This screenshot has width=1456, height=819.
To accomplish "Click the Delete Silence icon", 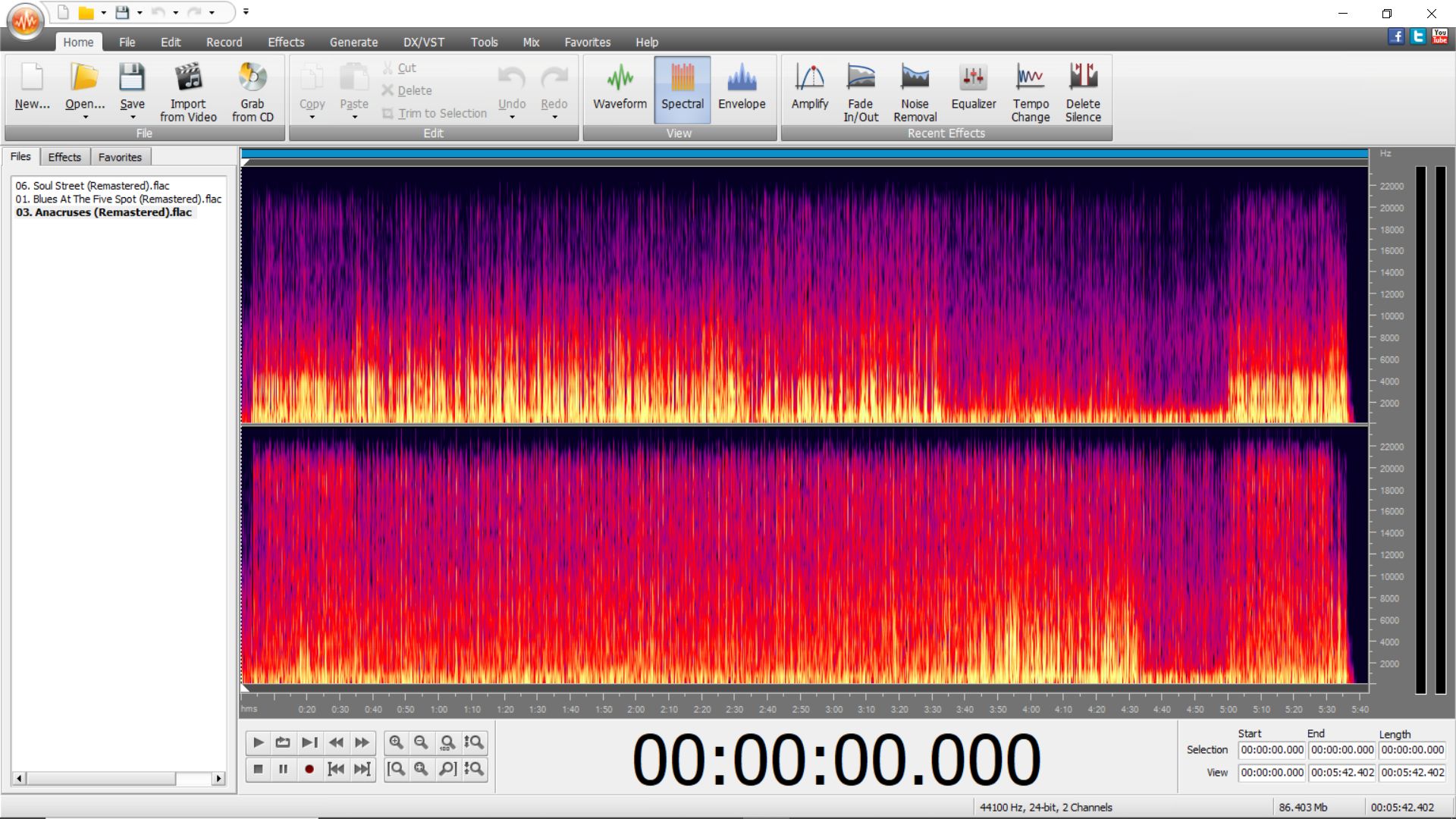I will click(1083, 87).
